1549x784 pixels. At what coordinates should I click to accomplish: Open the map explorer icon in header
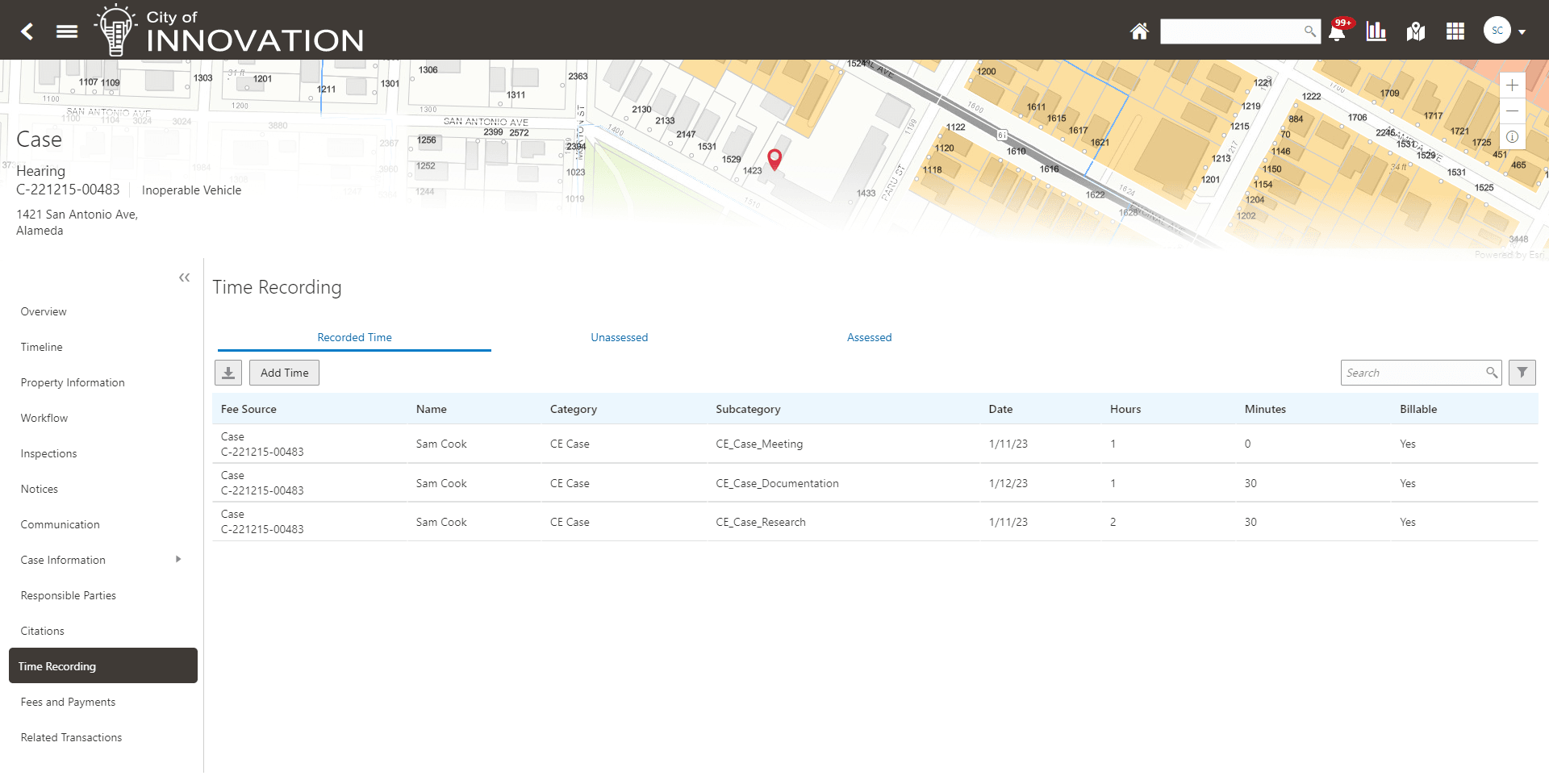[x=1415, y=31]
